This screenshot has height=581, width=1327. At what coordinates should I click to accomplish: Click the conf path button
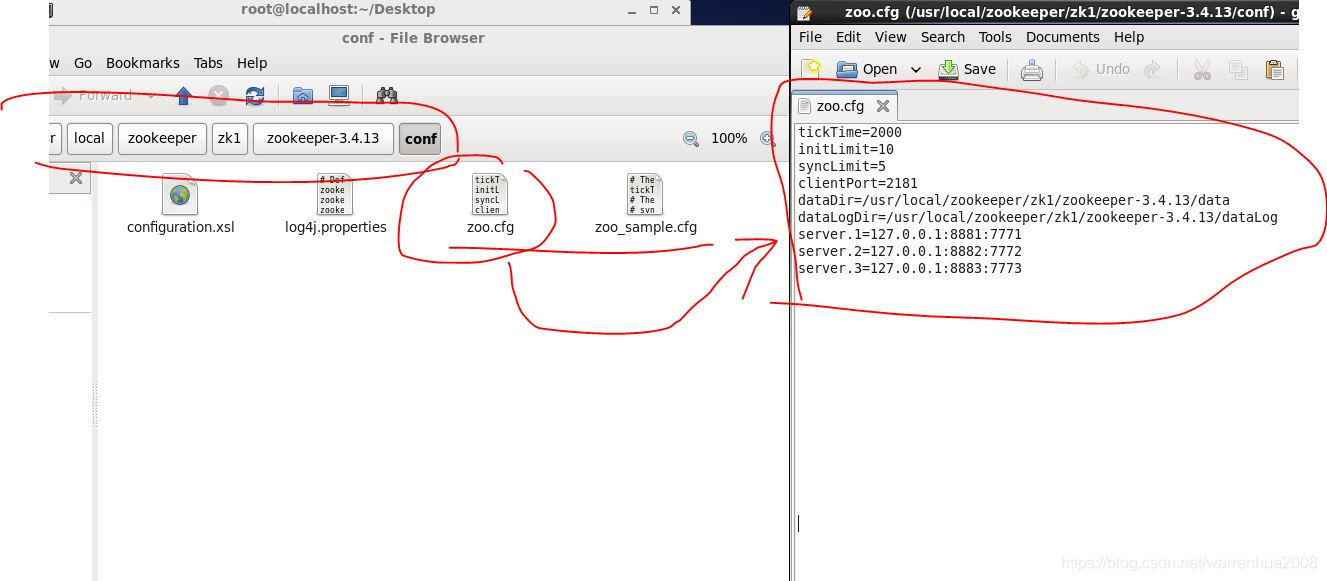point(421,139)
